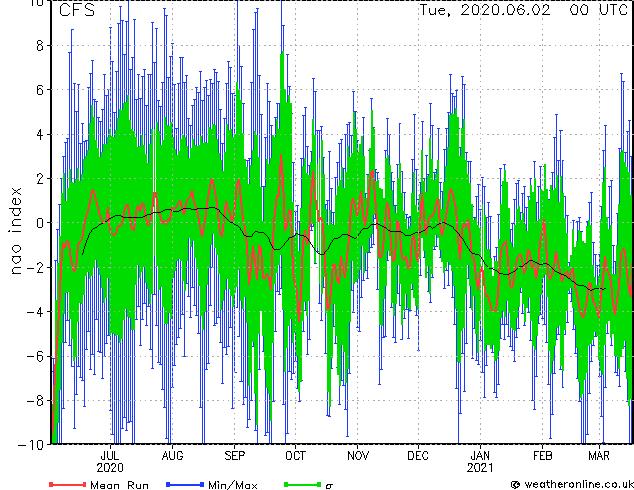Click the SEP axis label
The height and width of the screenshot is (490, 634).
coord(235,456)
